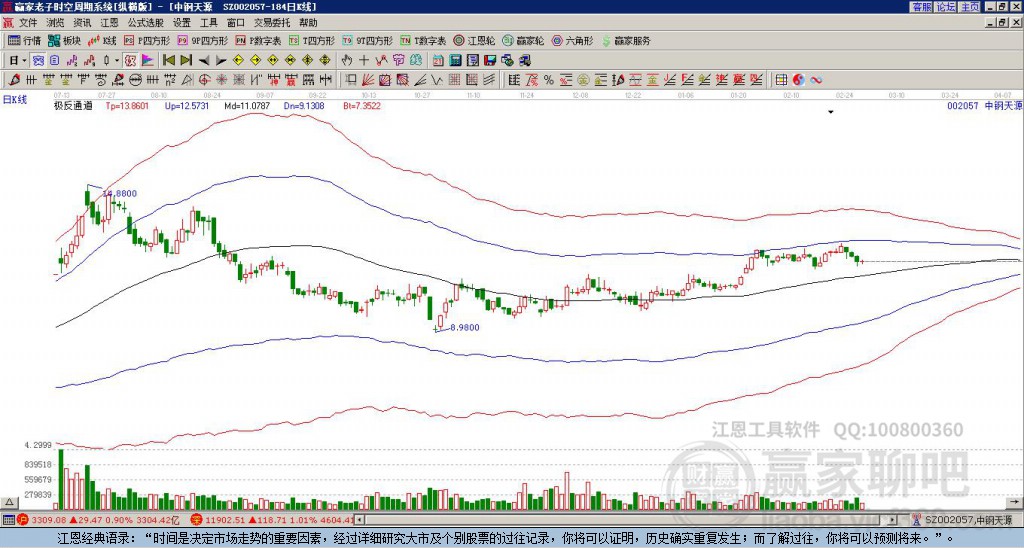Open the P四方形 tool
This screenshot has width=1024, height=548.
[147, 41]
